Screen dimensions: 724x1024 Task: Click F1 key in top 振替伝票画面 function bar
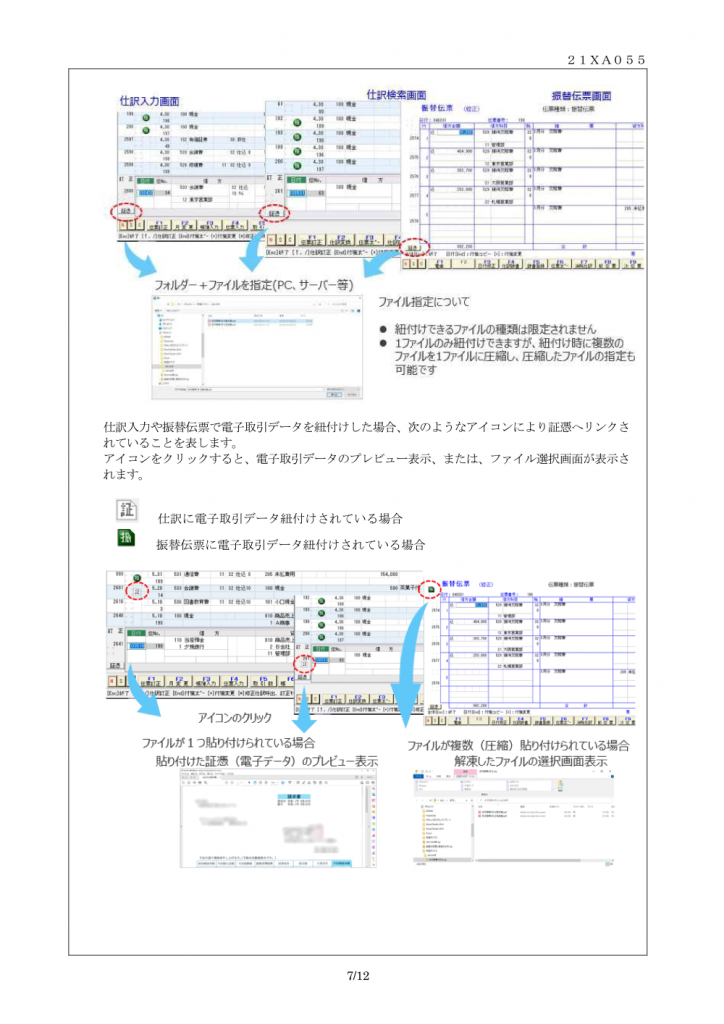(439, 263)
